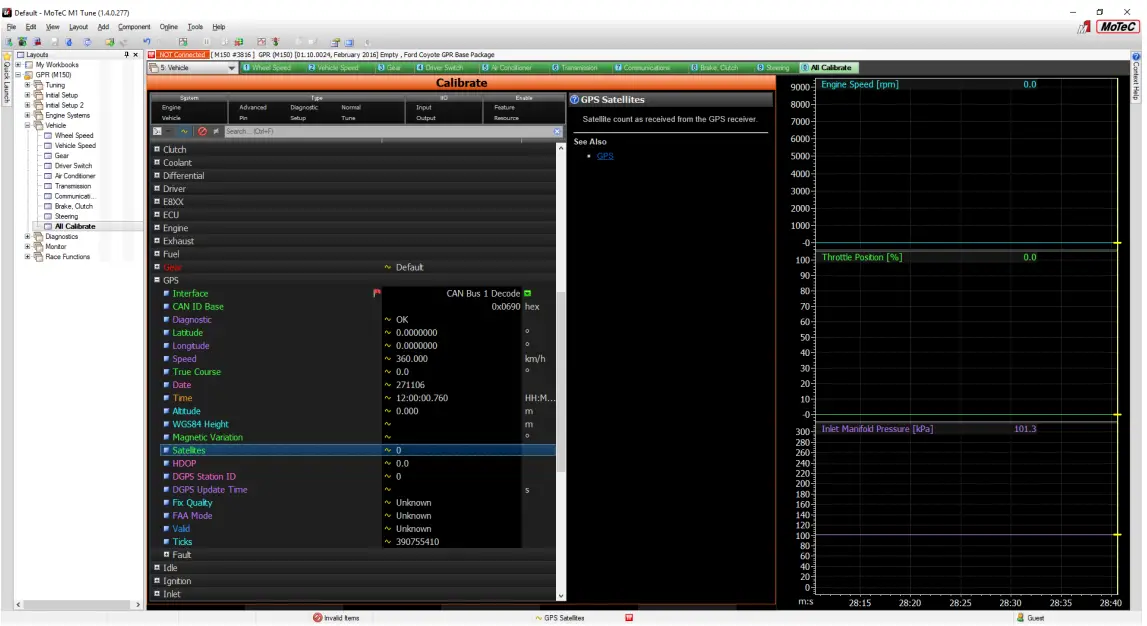Open the Online menu
The width and height of the screenshot is (1147, 626).
[168, 27]
